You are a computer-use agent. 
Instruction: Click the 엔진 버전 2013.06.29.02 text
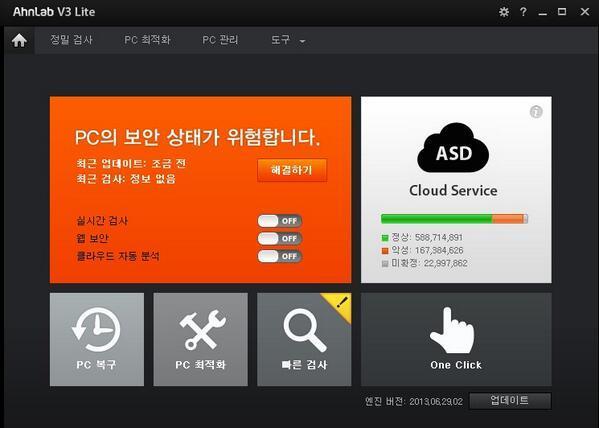pos(414,401)
